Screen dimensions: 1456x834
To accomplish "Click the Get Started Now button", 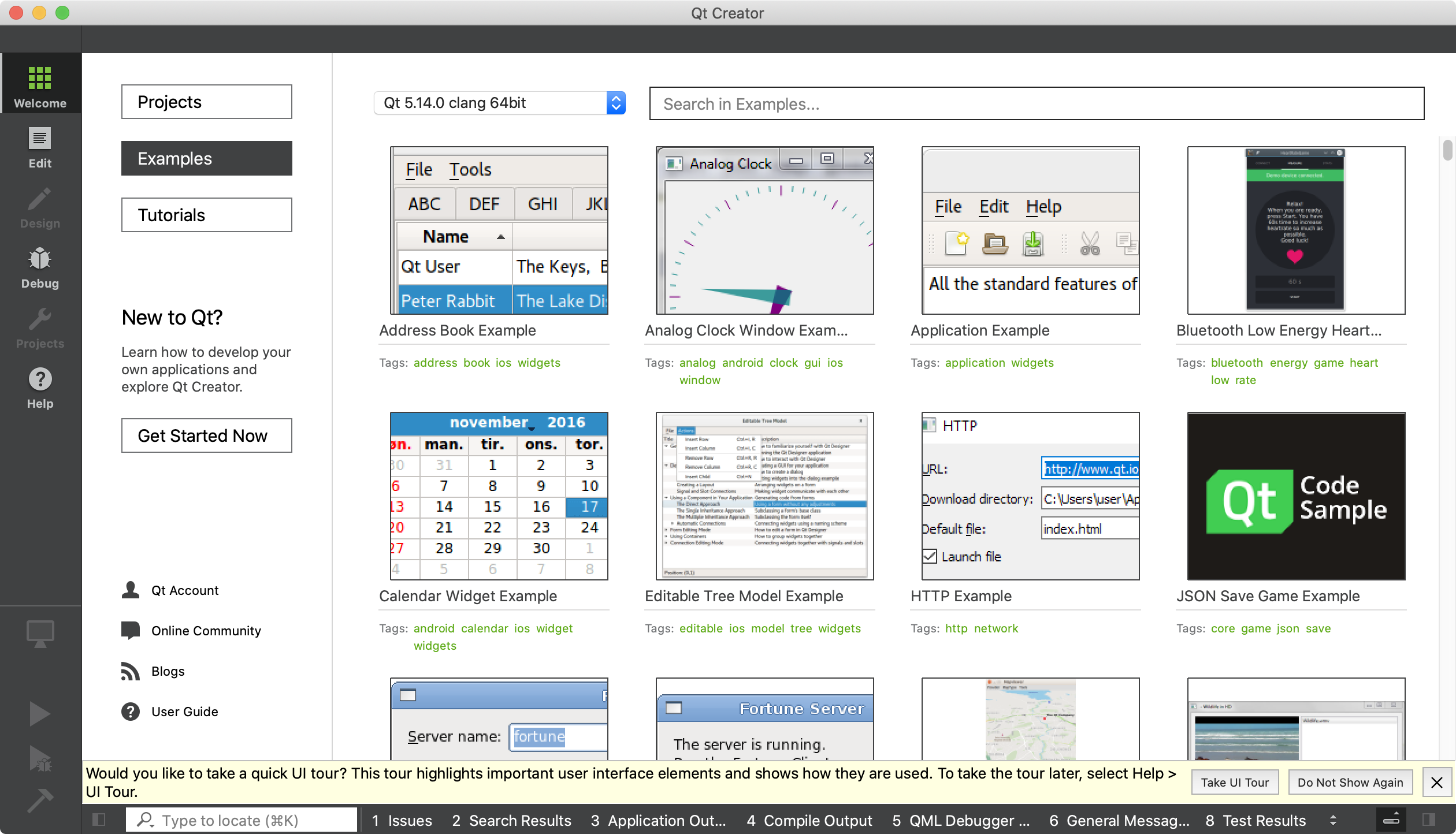I will [x=207, y=435].
